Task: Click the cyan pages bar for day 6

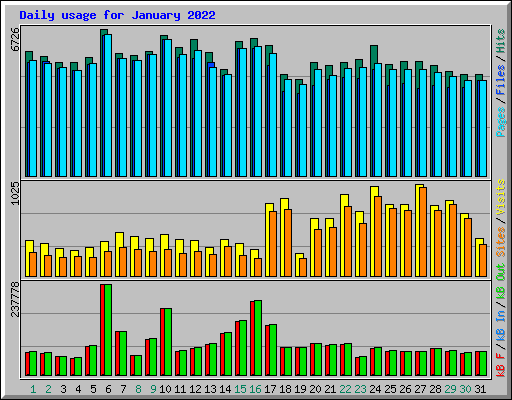Action: point(108,105)
